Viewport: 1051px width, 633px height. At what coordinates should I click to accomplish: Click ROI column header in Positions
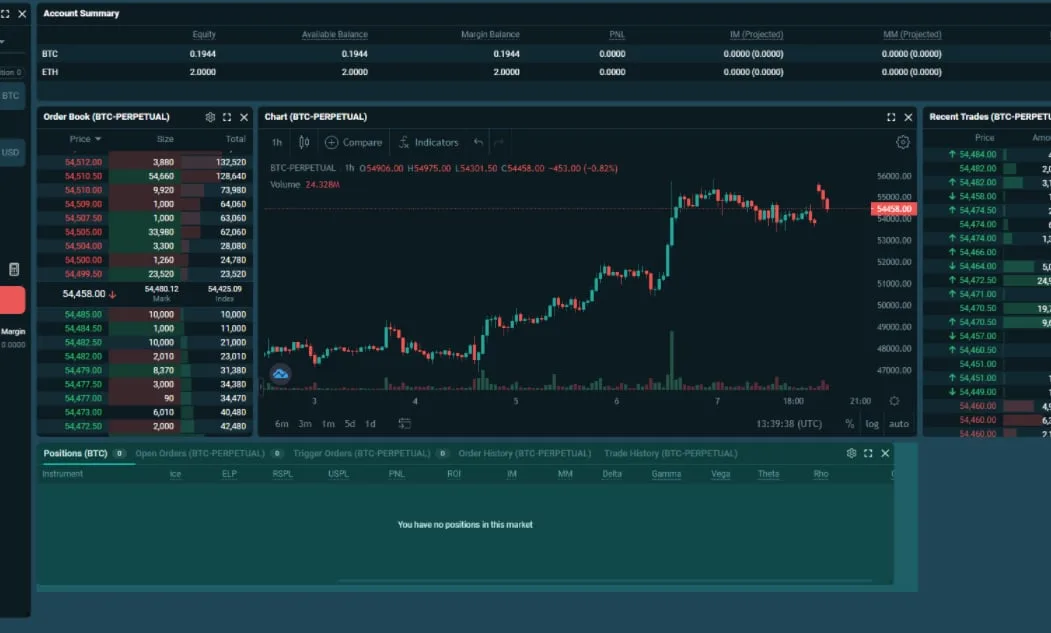454,474
